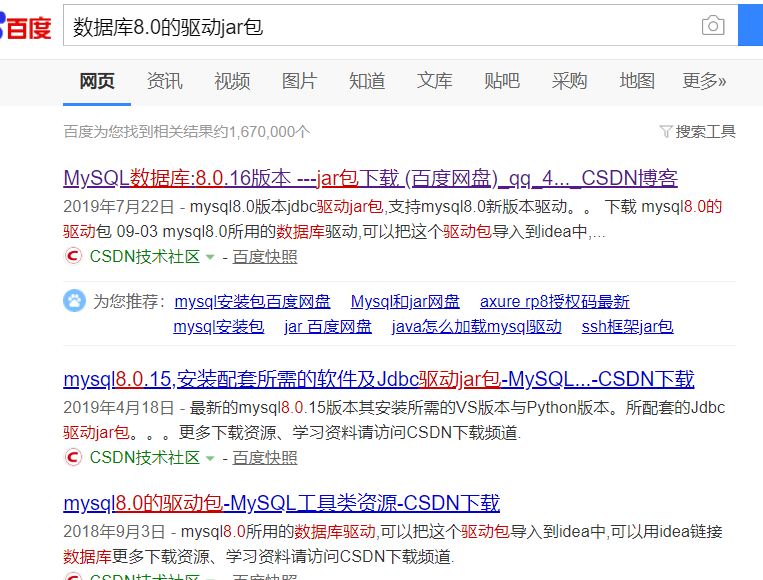Open suggestion jar 百度网盘
763x580 pixels.
pyautogui.click(x=328, y=326)
